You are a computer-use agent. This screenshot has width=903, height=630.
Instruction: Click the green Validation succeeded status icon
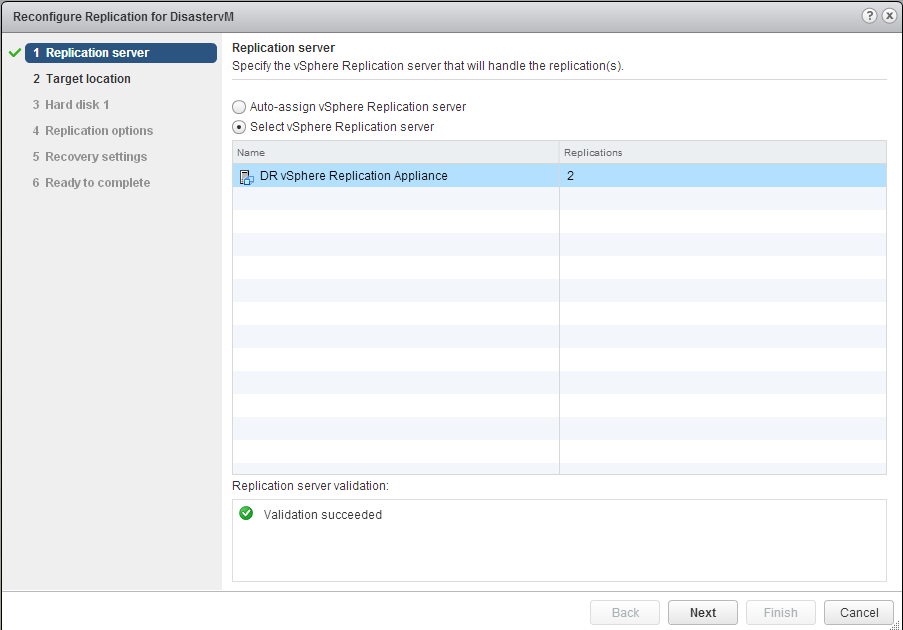point(246,514)
